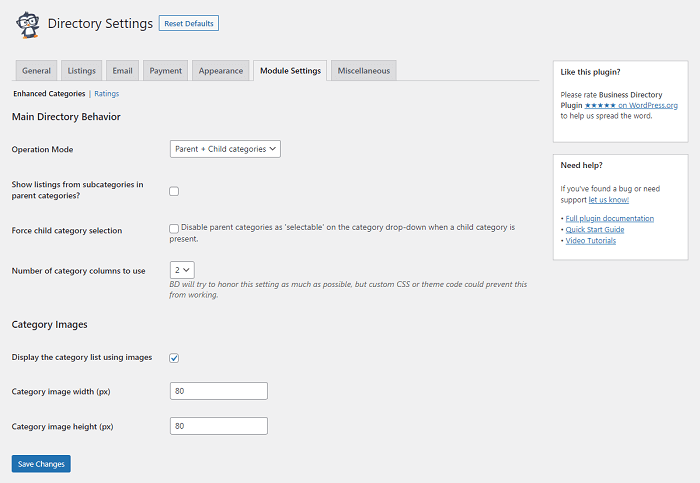Open Full plugin documentation link
The width and height of the screenshot is (700, 483).
pos(610,218)
